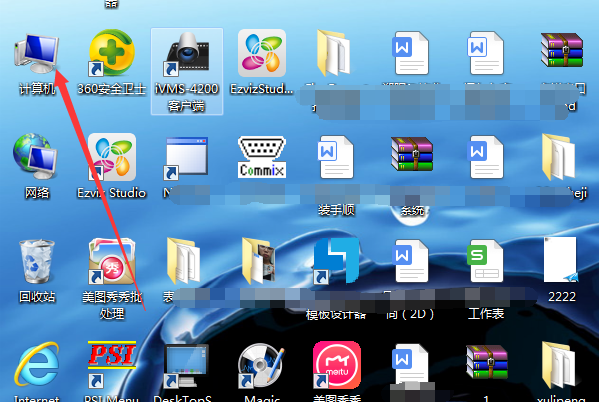Viewport: 599px width, 402px height.
Task: Click the blank 2222 file icon
Action: [561, 260]
